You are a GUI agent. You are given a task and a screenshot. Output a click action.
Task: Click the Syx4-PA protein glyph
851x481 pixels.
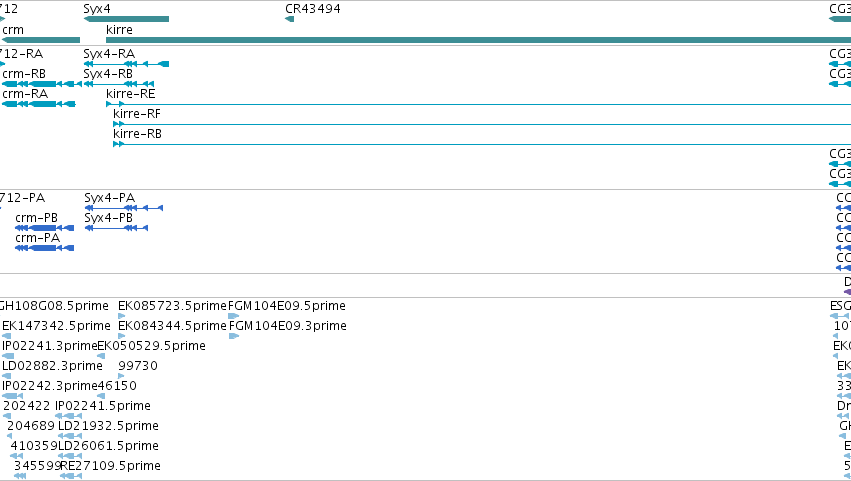point(124,208)
